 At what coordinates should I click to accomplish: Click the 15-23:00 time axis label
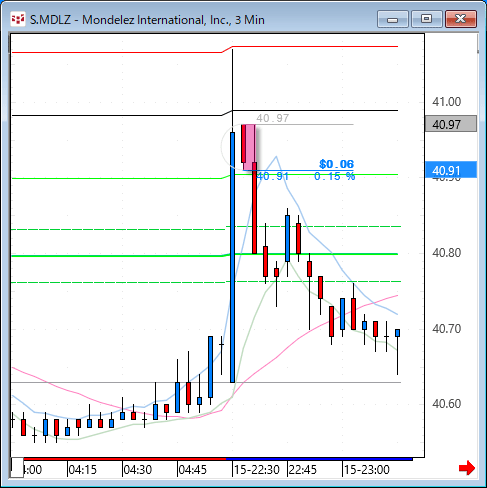pyautogui.click(x=367, y=470)
